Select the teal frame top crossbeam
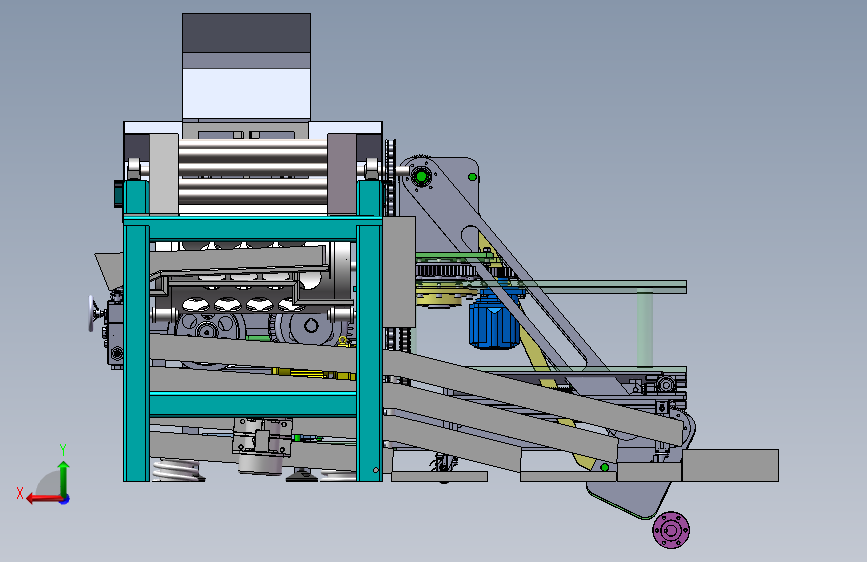This screenshot has width=867, height=562. (253, 228)
